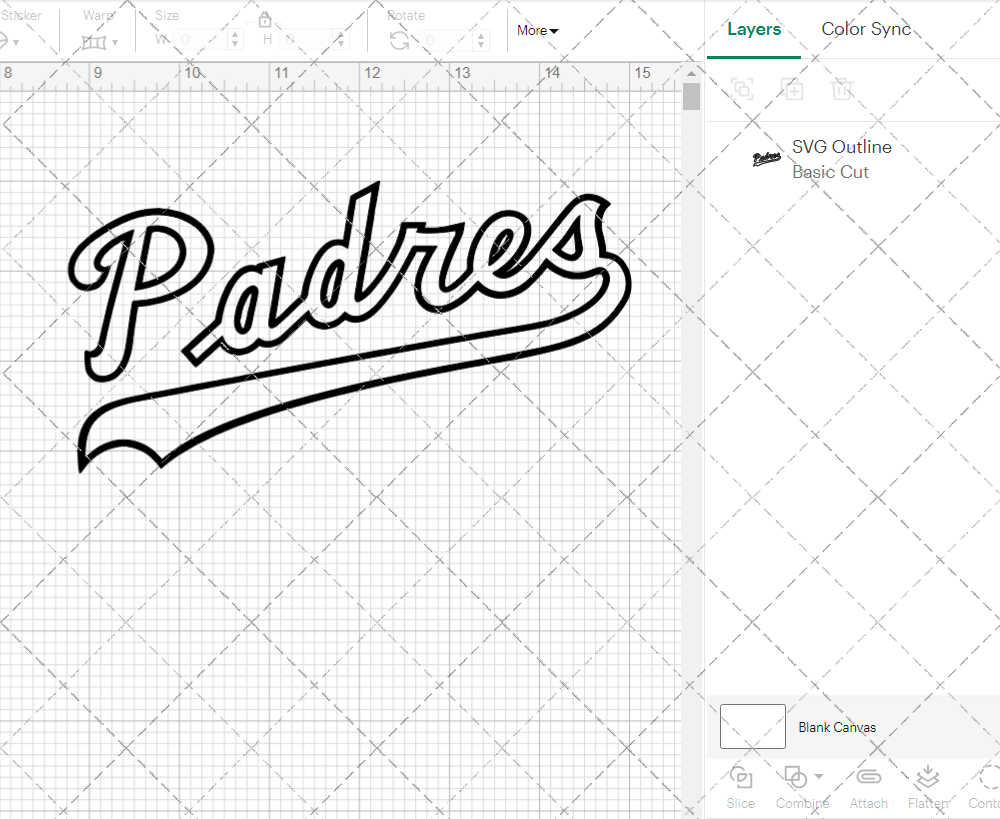Switch to the Layers tab

[x=754, y=30]
